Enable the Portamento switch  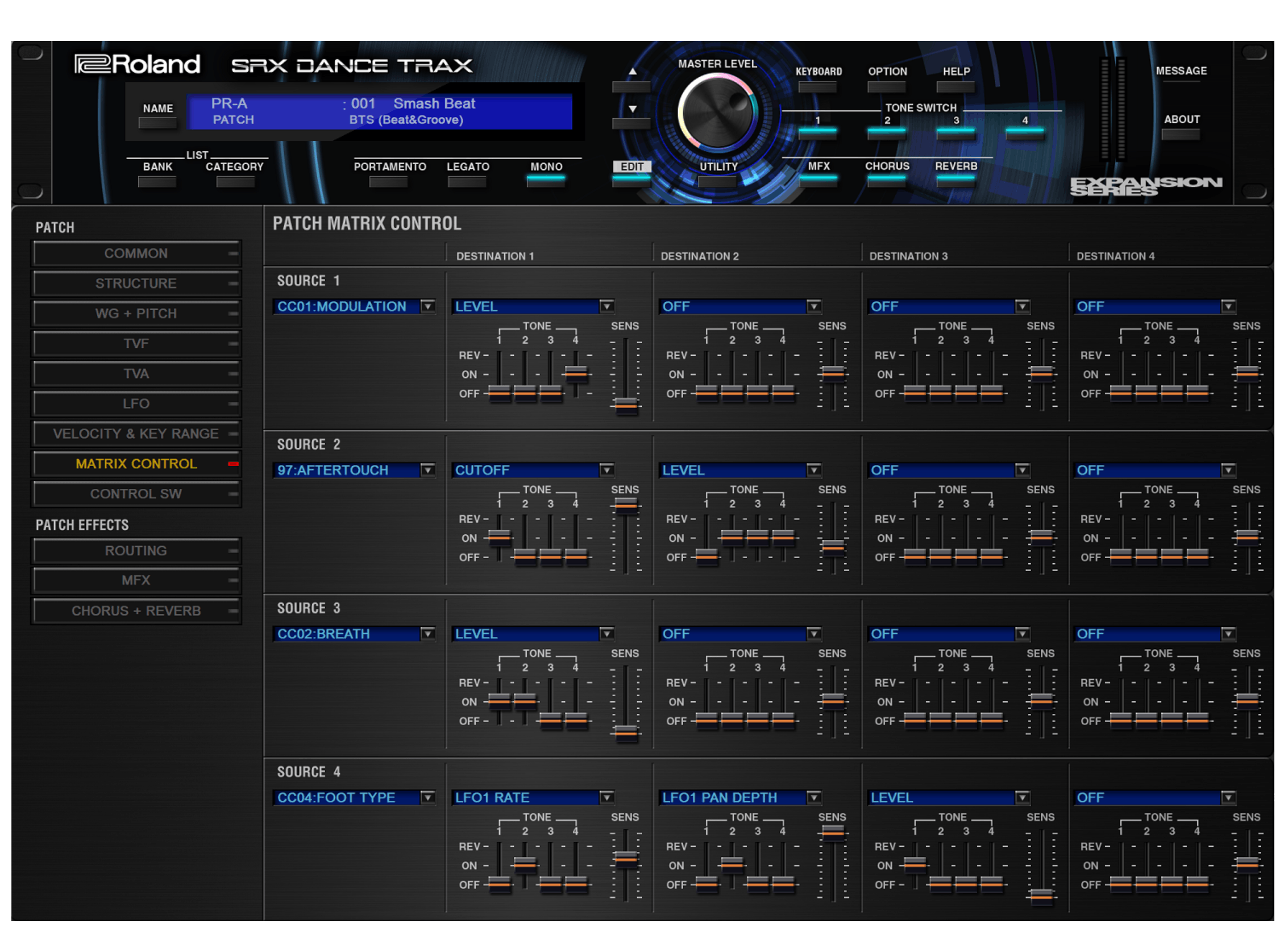[388, 181]
